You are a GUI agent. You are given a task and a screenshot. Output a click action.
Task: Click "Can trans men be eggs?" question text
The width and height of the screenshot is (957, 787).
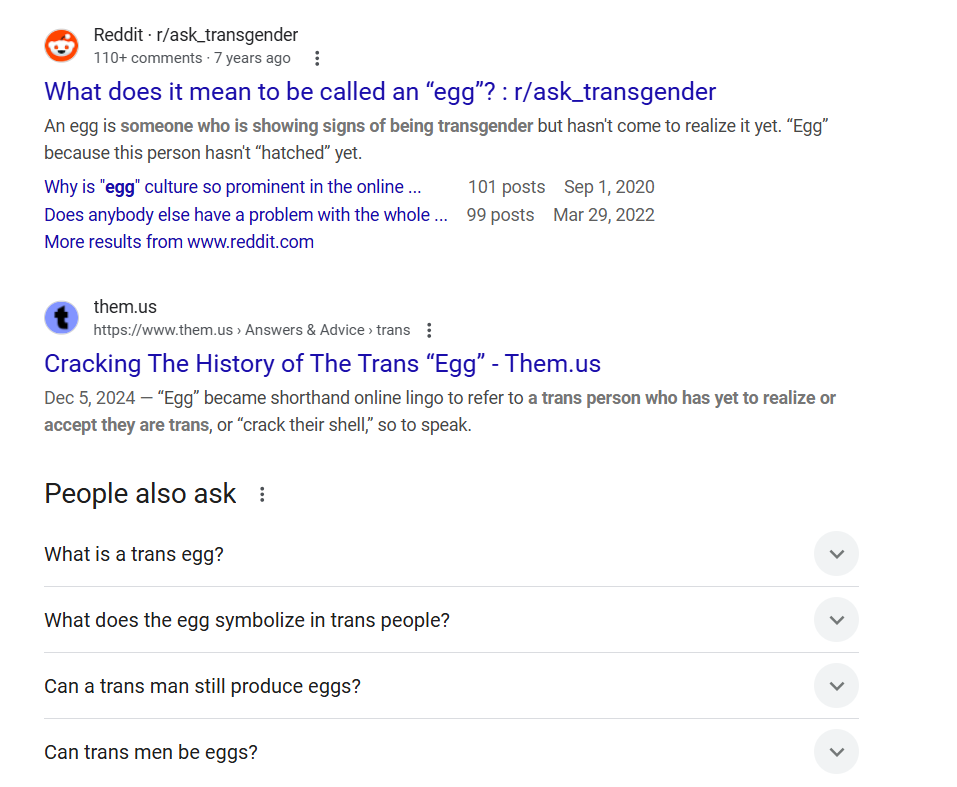pos(151,752)
